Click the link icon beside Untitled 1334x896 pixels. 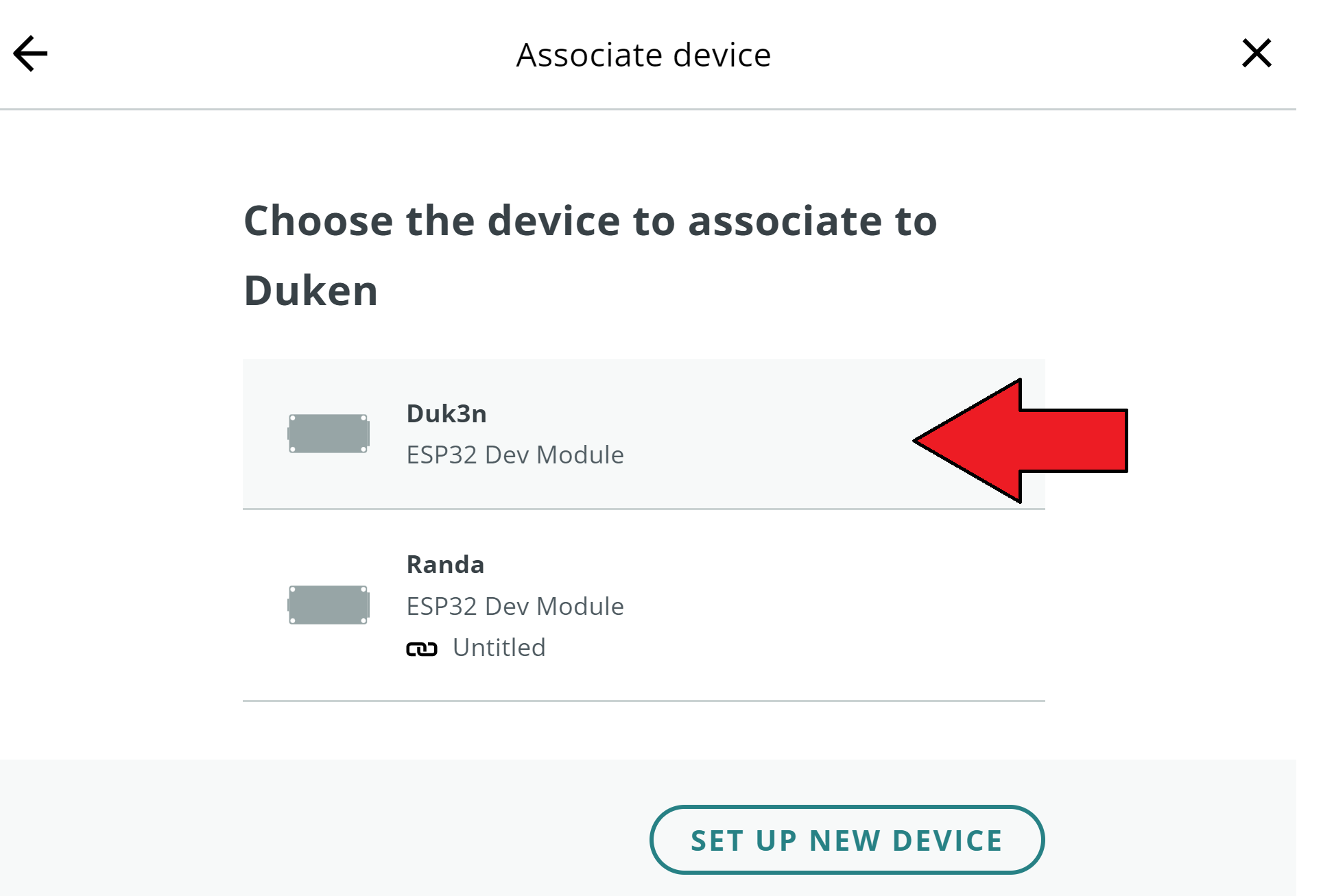tap(421, 649)
